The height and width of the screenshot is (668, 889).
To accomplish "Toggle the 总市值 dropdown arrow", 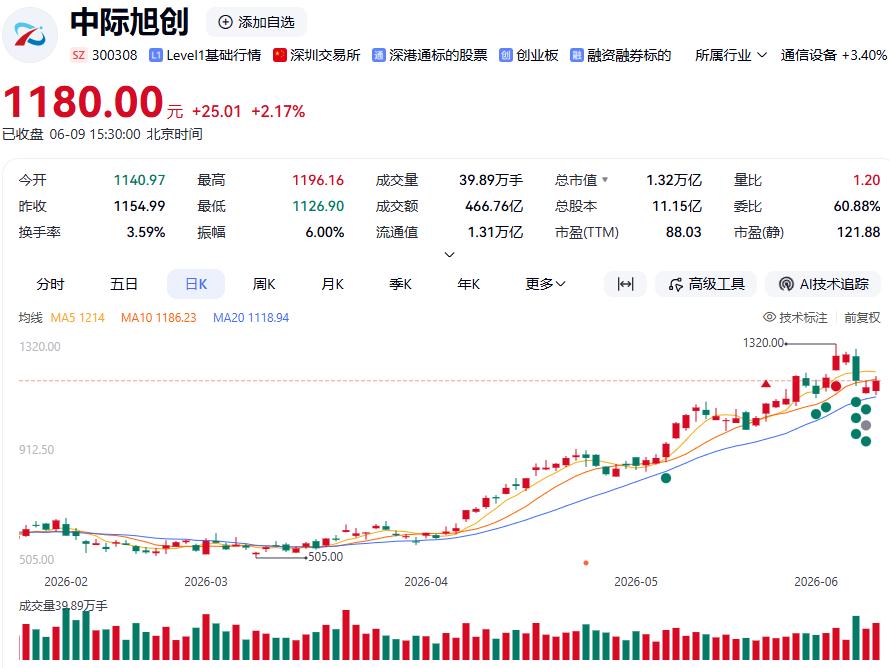I will point(605,180).
